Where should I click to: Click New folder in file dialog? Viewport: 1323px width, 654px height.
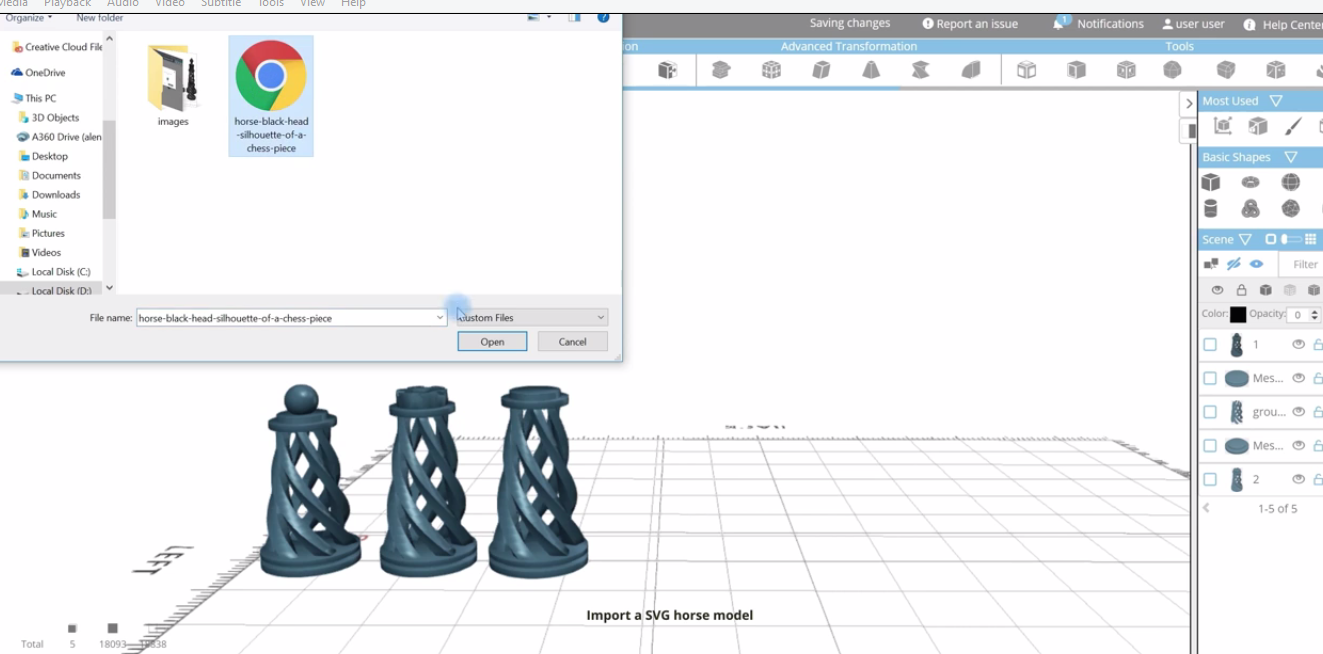point(100,18)
